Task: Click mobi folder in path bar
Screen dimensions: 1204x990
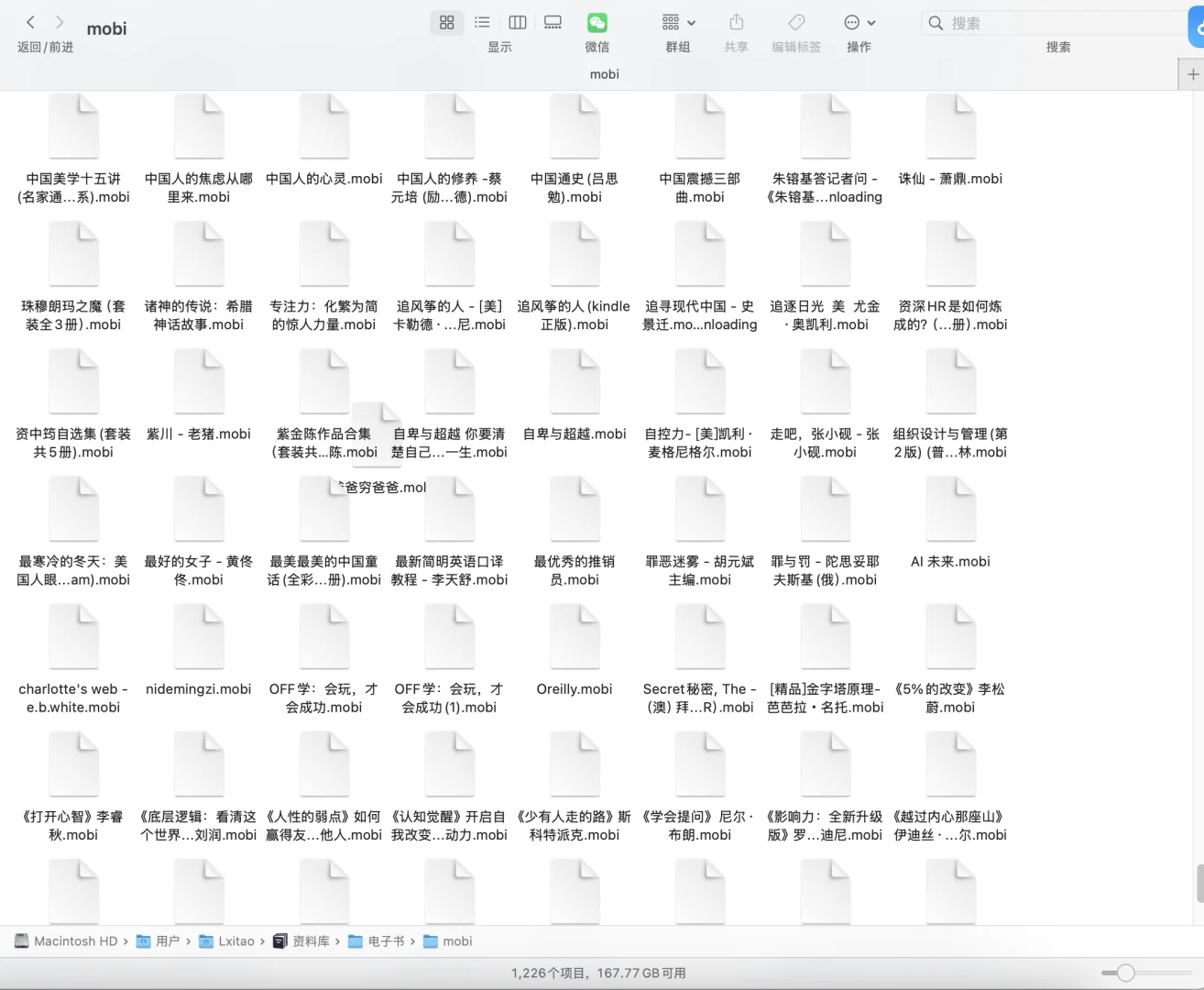Action: click(x=448, y=941)
